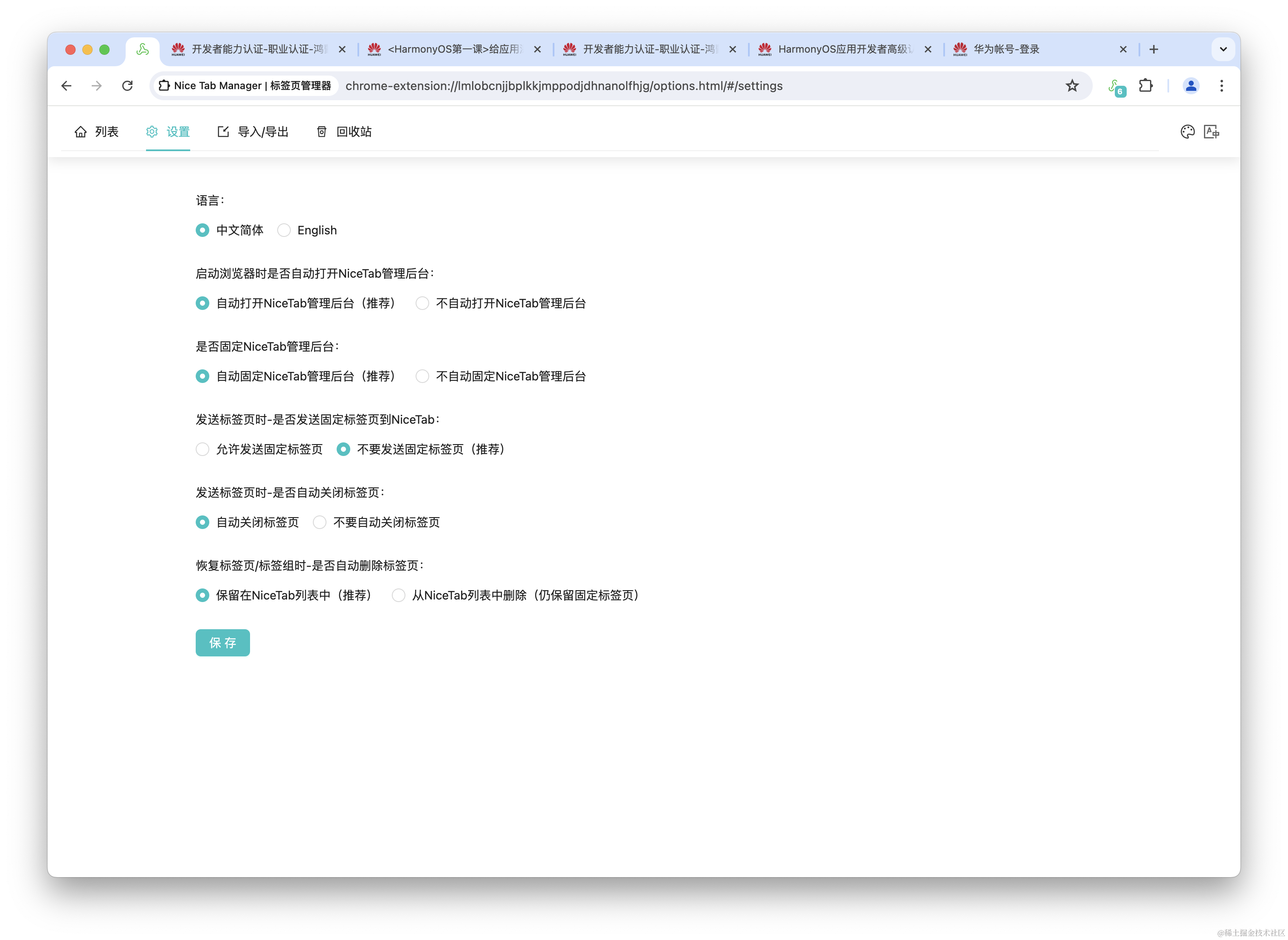Open the Chrome extensions puzzle icon
Screen dimensions: 1288x940
pyautogui.click(x=1146, y=86)
